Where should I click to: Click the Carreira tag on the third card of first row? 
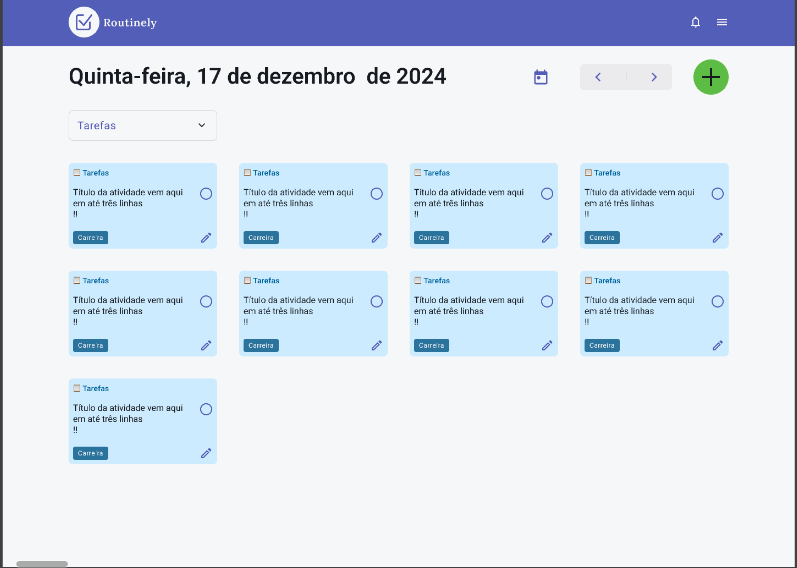pyautogui.click(x=432, y=238)
